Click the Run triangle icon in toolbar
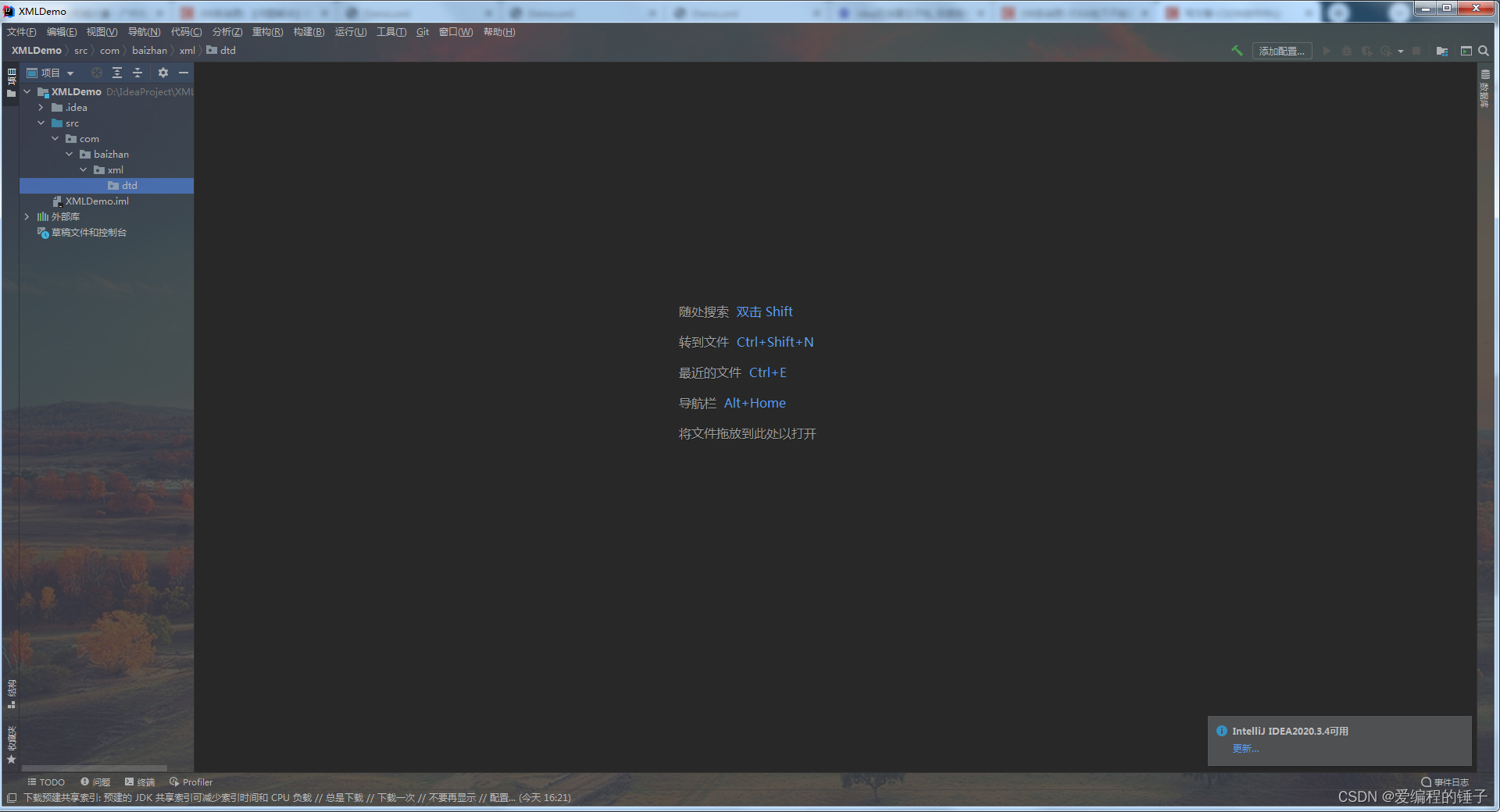 (1327, 51)
